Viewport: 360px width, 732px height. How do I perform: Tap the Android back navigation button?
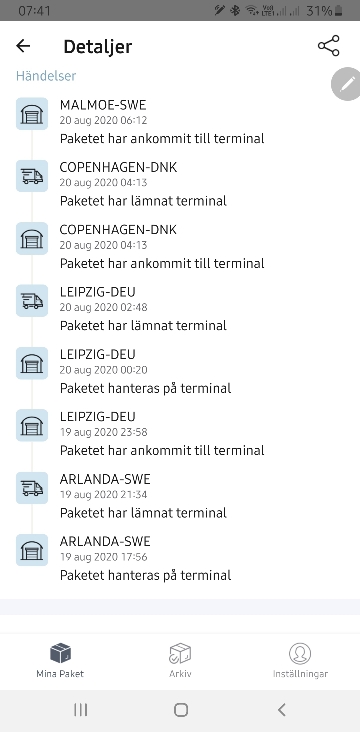(281, 710)
